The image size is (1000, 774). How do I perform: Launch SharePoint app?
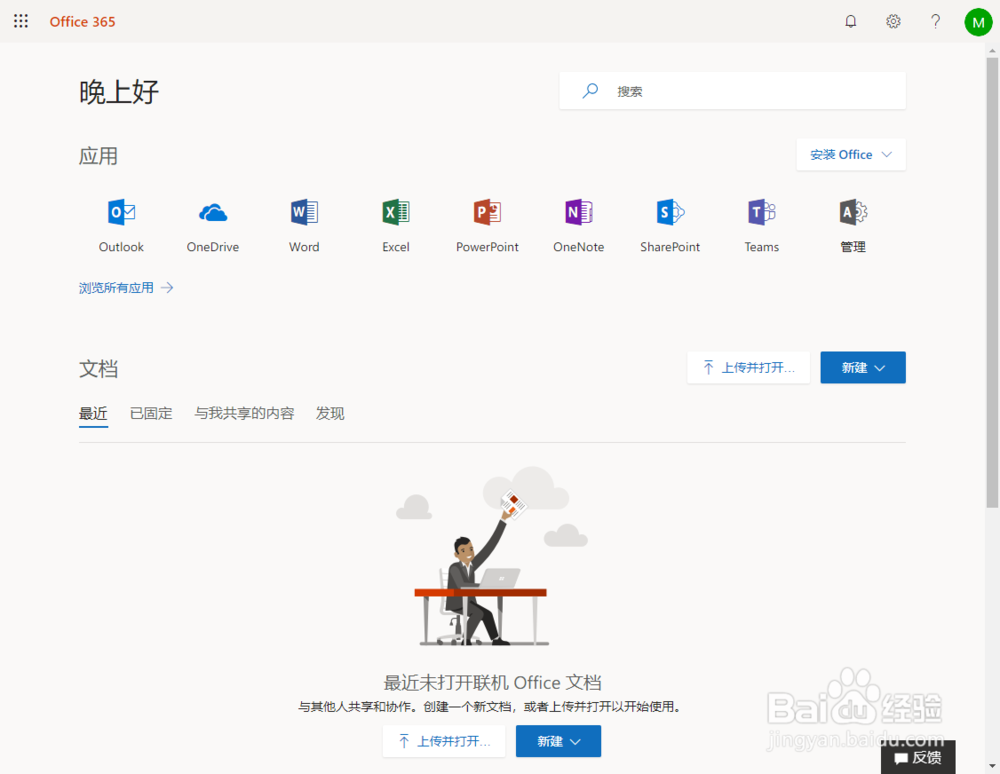670,226
